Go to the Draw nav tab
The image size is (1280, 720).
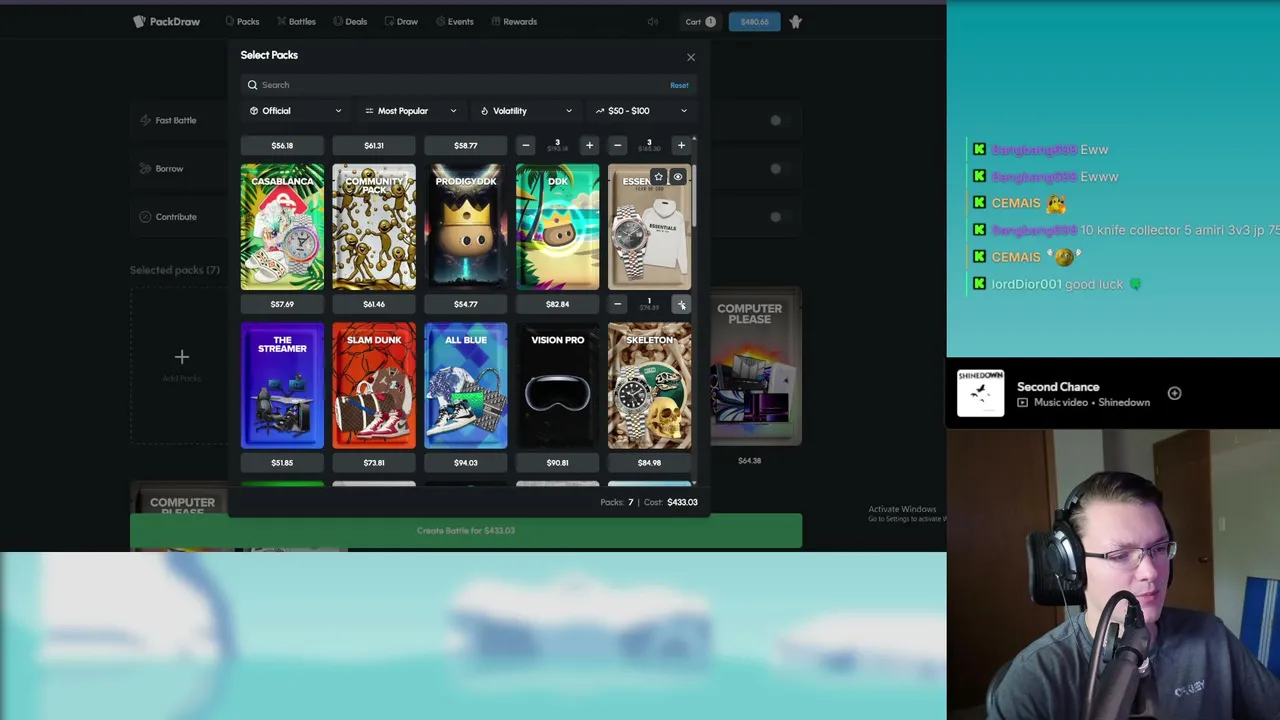401,21
